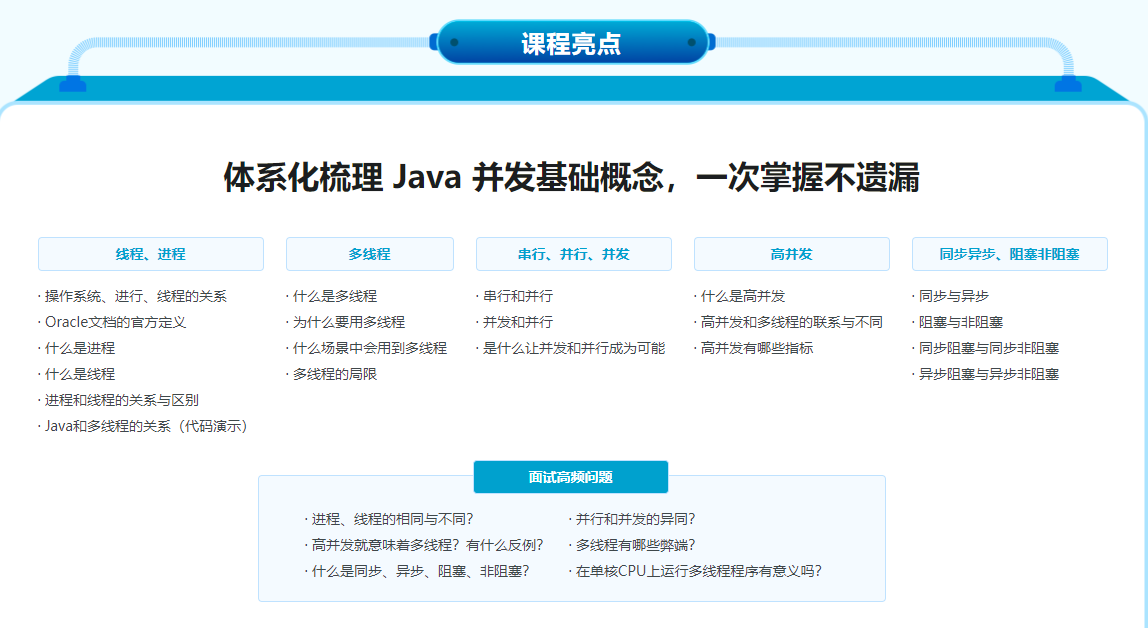Choose the 高并发 category header

791,254
